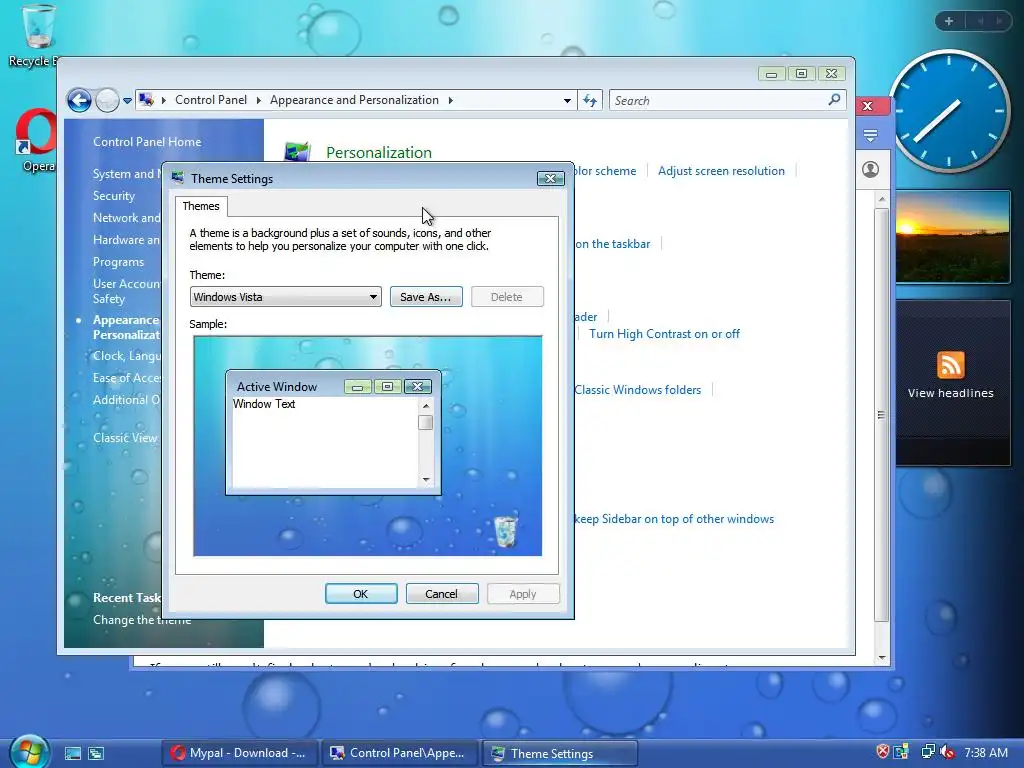The height and width of the screenshot is (768, 1024).
Task: Click the sidebar Clock gadget
Action: [950, 112]
